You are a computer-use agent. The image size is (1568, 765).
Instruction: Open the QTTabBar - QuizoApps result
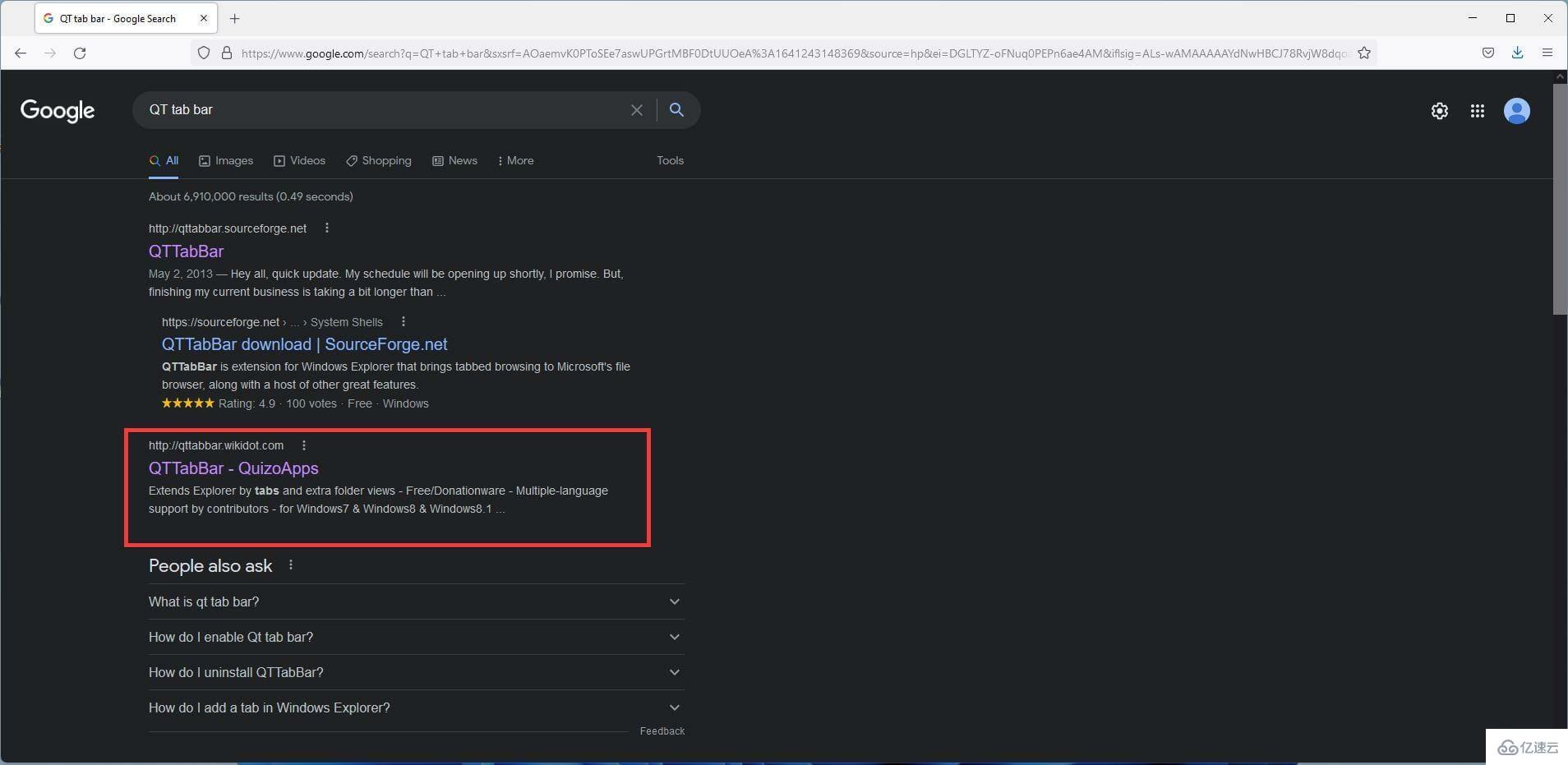233,468
